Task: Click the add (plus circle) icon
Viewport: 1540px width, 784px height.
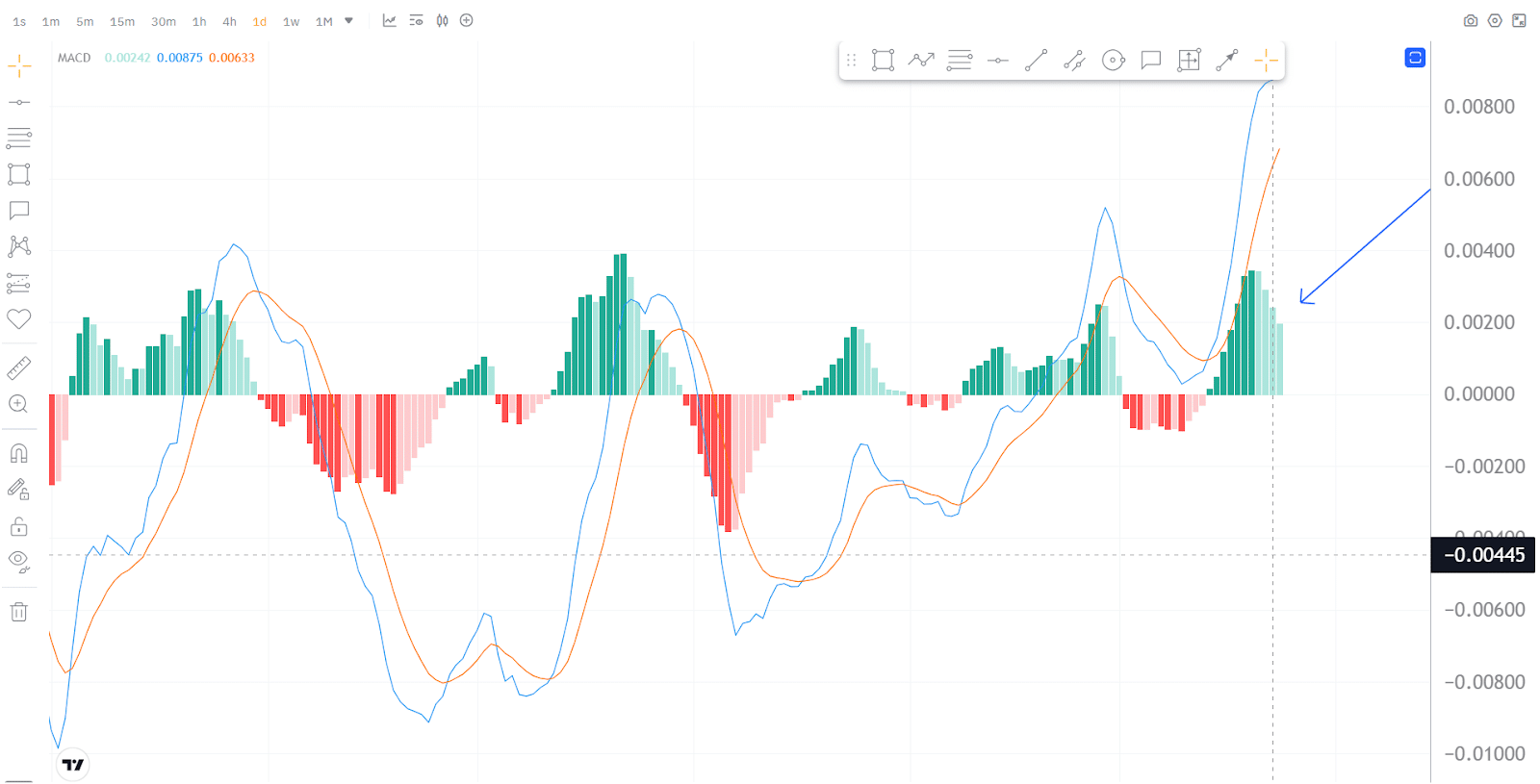Action: coord(467,20)
